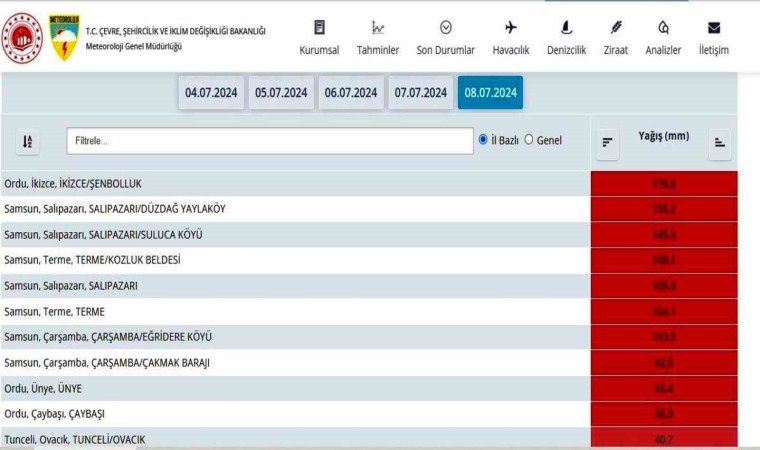
Task: Sort rainfall ascending using right sort icon
Action: [719, 143]
